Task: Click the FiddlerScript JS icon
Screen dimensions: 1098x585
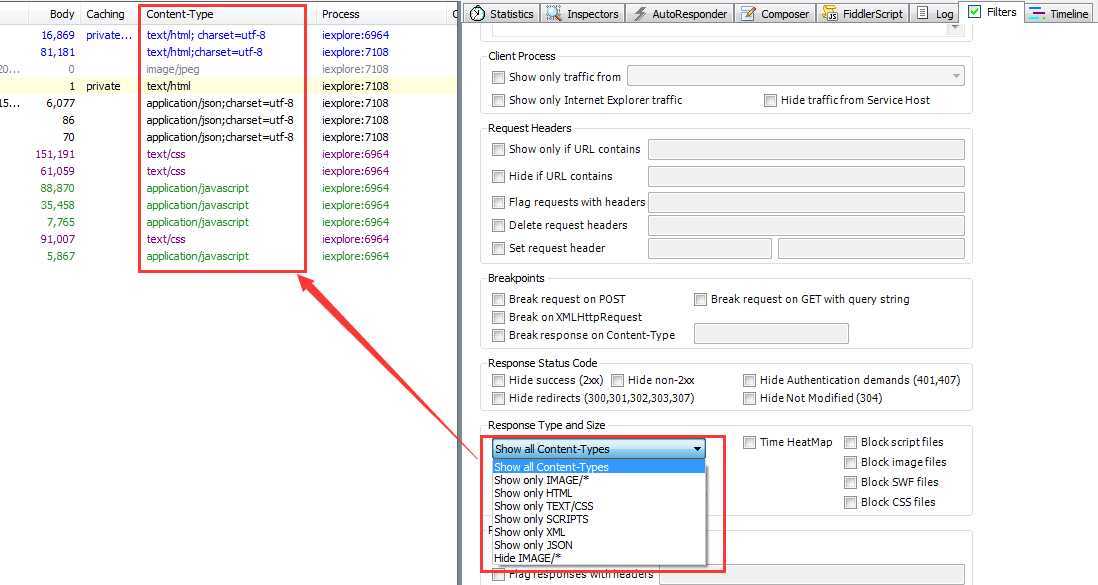Action: (830, 14)
